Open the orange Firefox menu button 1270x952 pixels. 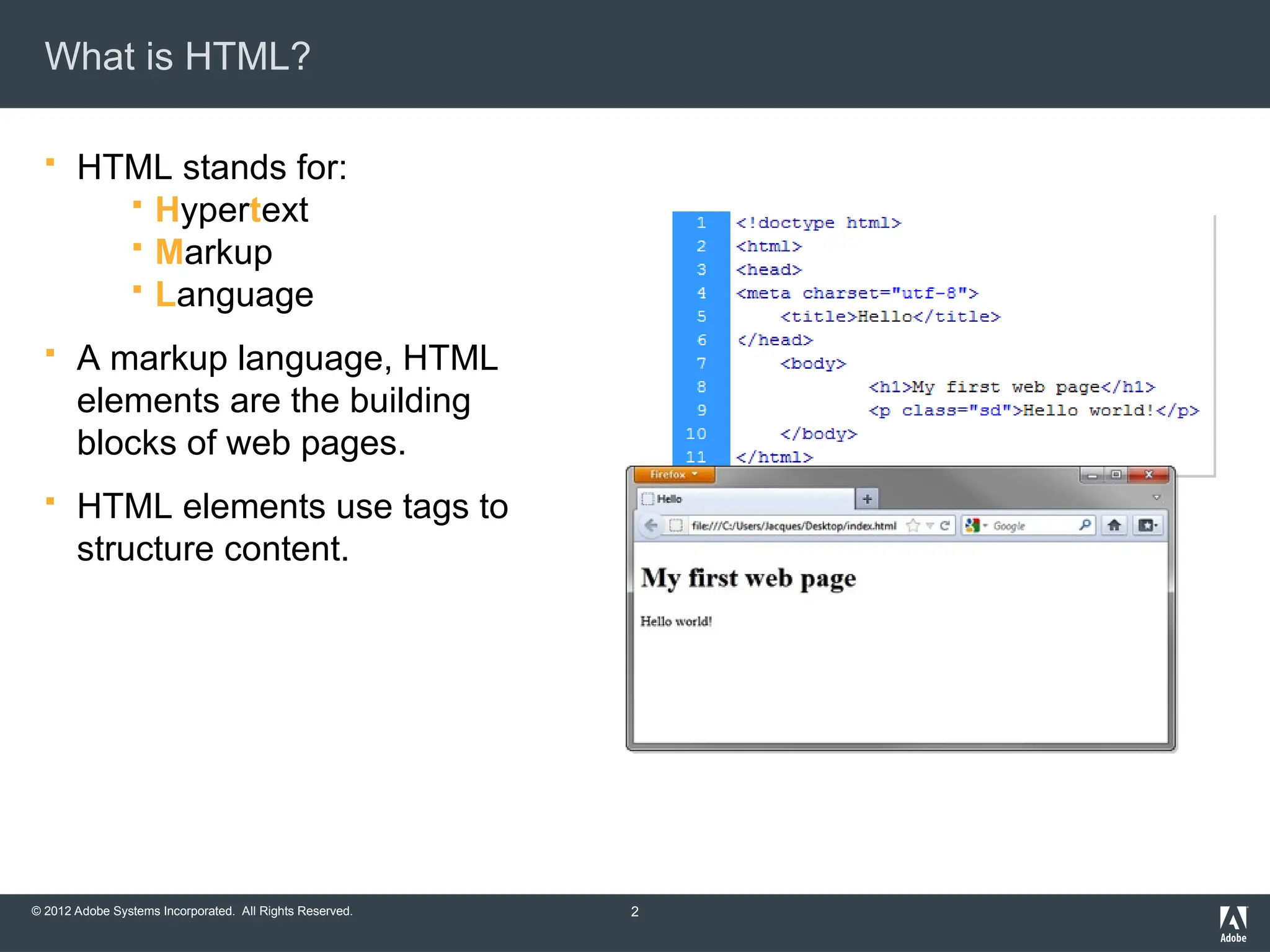(674, 474)
